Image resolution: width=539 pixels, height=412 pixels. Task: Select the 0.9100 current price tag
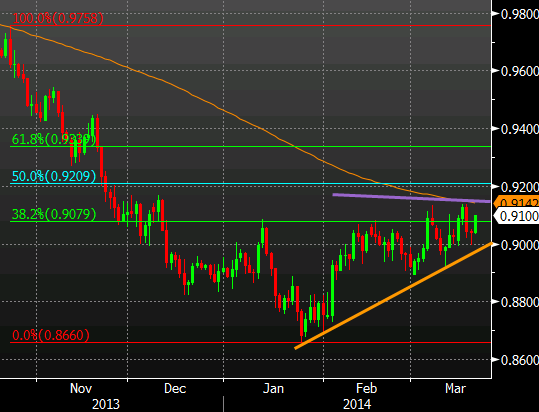pyautogui.click(x=517, y=216)
